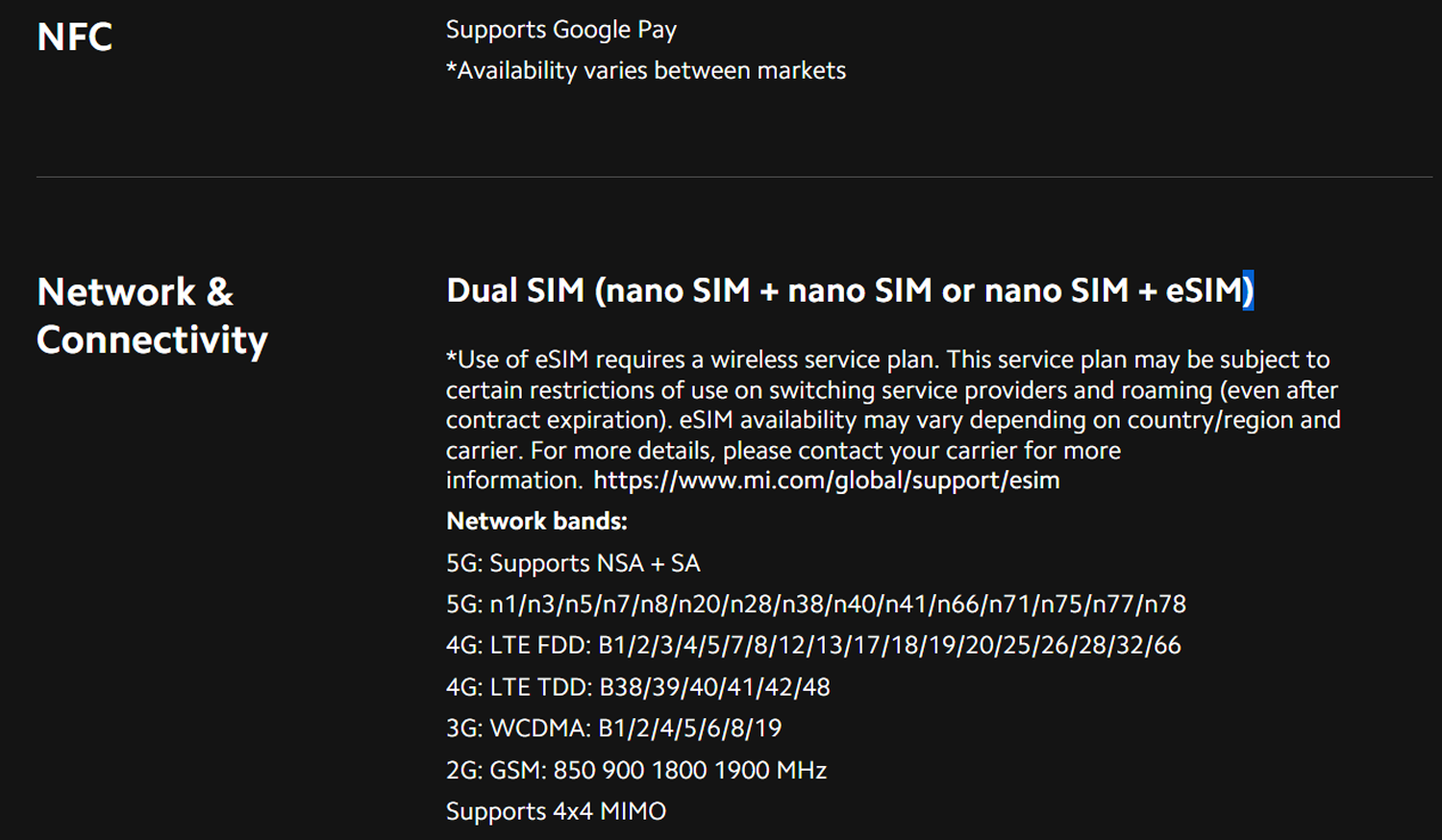Click the 2G GSM frequencies line
Image resolution: width=1442 pixels, height=840 pixels.
[636, 770]
